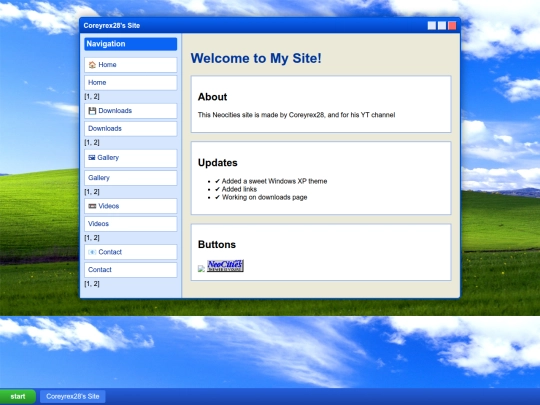The height and width of the screenshot is (405, 540).
Task: Open the plain Home link without icon
Action: pyautogui.click(x=131, y=83)
